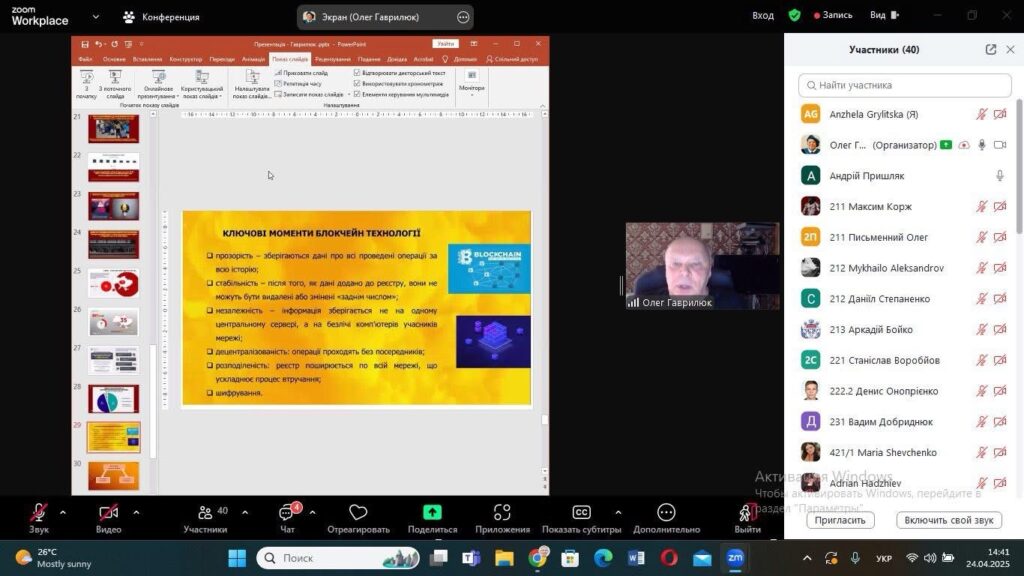Viewport: 1024px width, 576px height.
Task: Click the Find participant search field
Action: point(905,85)
